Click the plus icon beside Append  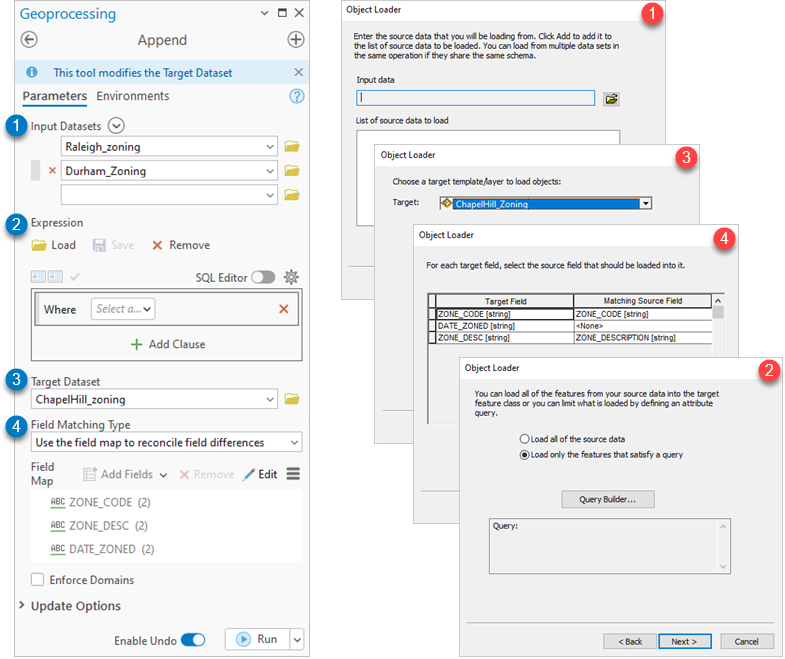tap(296, 40)
